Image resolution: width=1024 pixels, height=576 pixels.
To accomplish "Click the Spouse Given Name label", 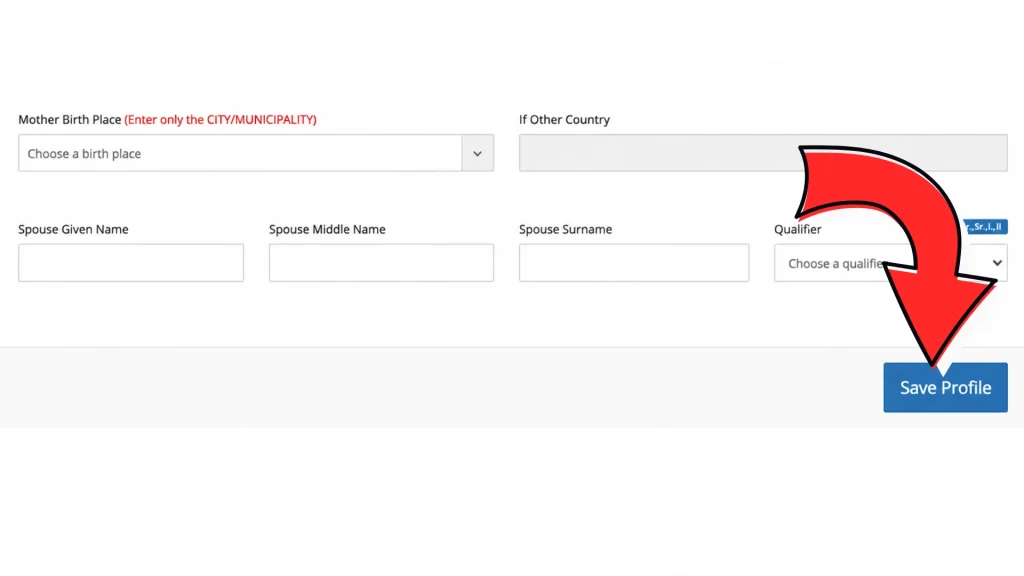I will (73, 229).
